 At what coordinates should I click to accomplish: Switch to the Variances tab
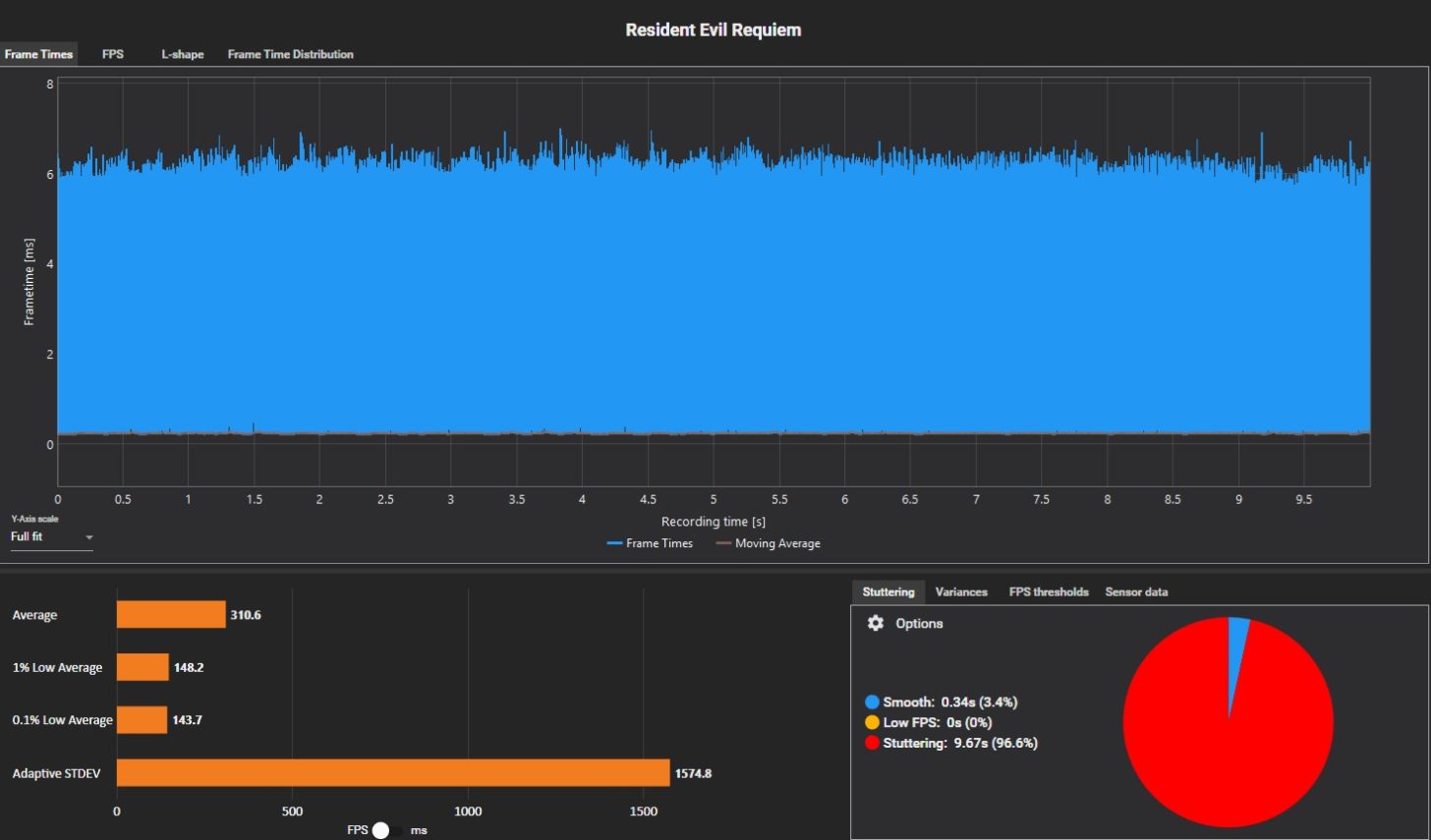click(961, 591)
